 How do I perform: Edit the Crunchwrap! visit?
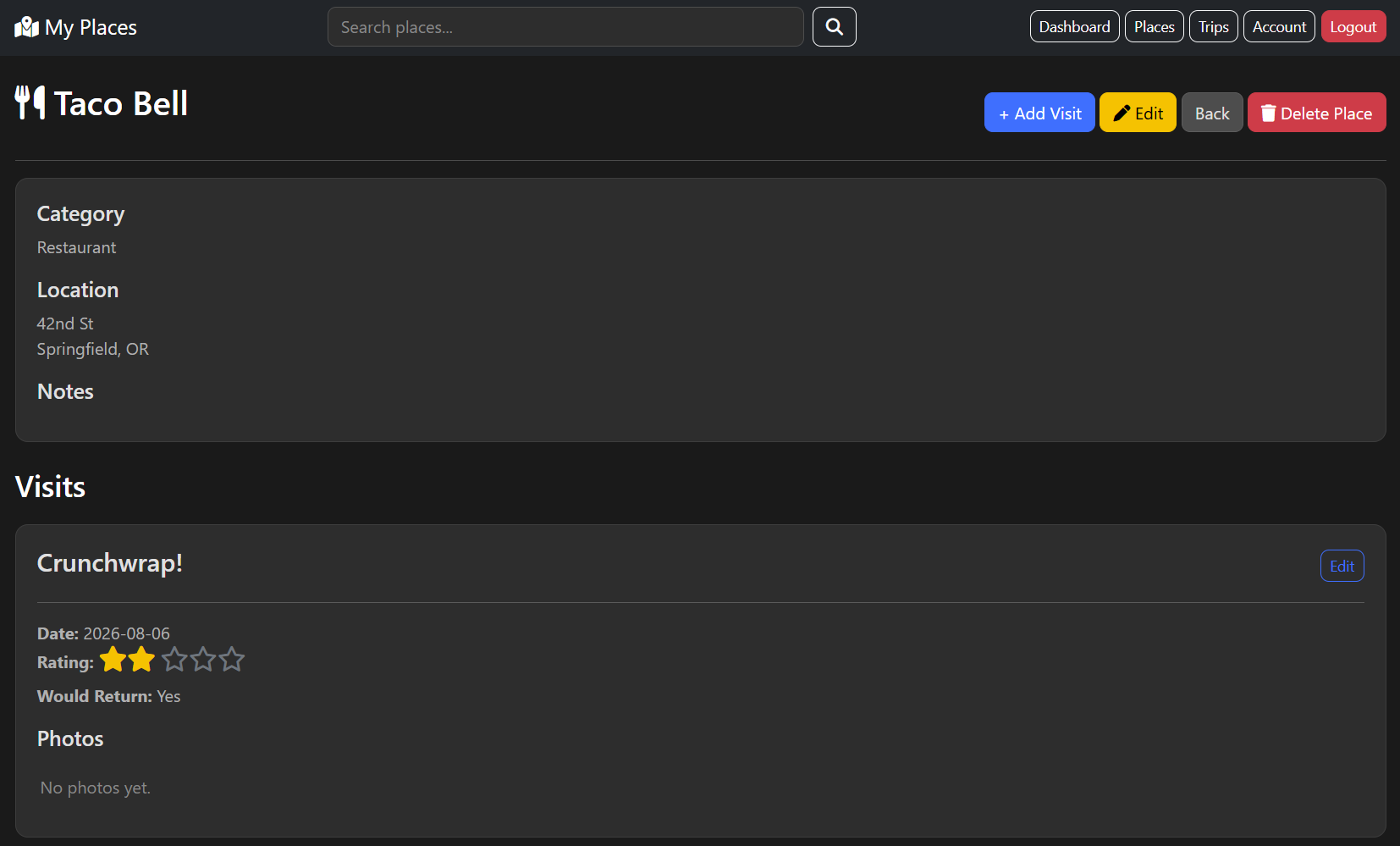click(x=1342, y=566)
